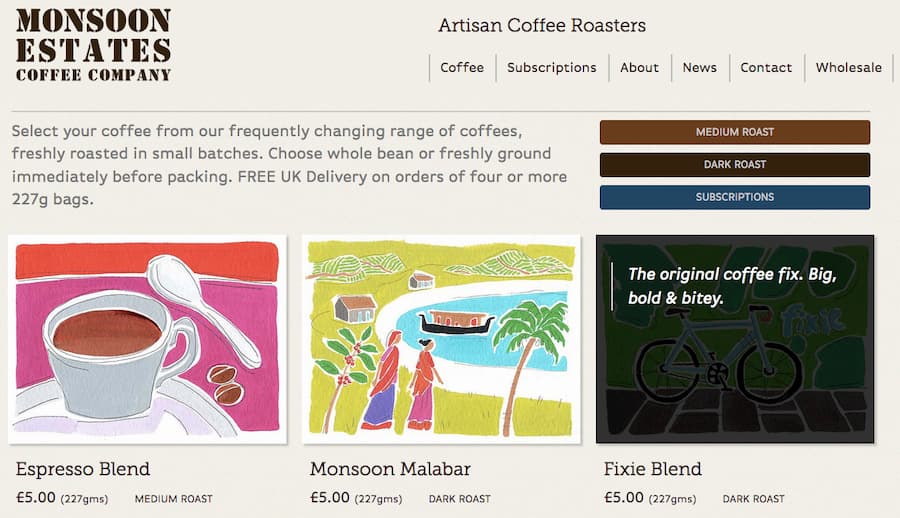Screen dimensions: 900x518
Task: Select the Monsoon Malabar product title
Action: tap(390, 469)
